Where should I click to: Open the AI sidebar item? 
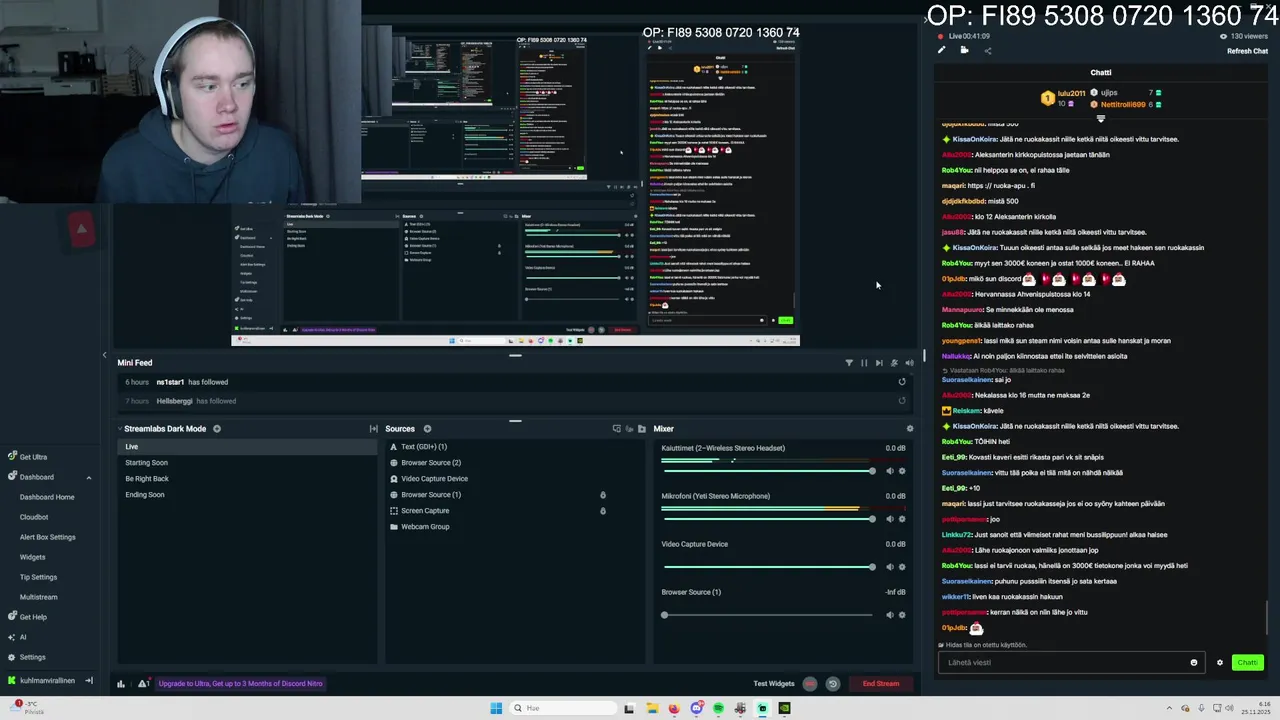tap(17, 637)
